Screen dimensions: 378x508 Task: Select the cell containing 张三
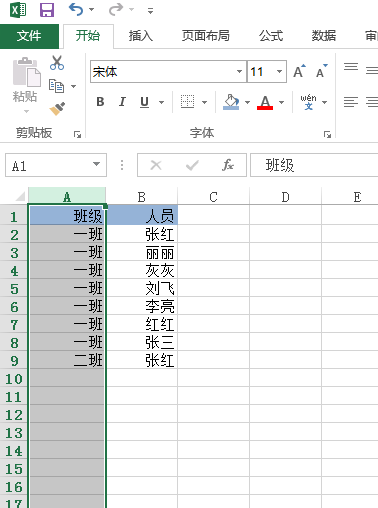[142, 342]
